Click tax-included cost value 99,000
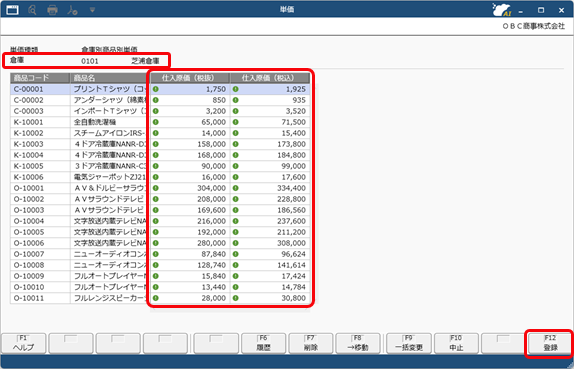574x369 pixels. (293, 166)
